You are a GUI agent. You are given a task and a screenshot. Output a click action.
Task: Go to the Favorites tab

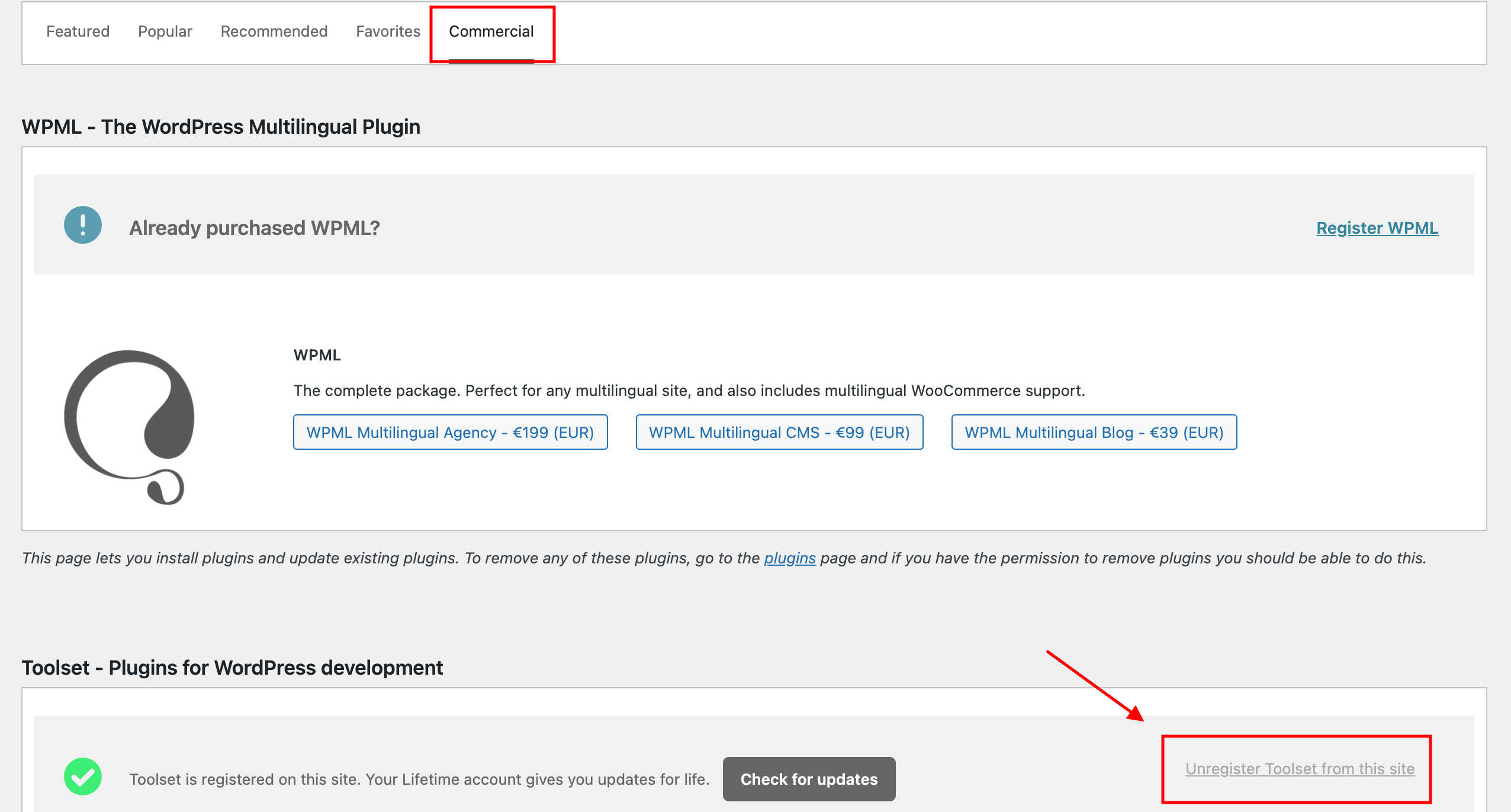point(388,31)
